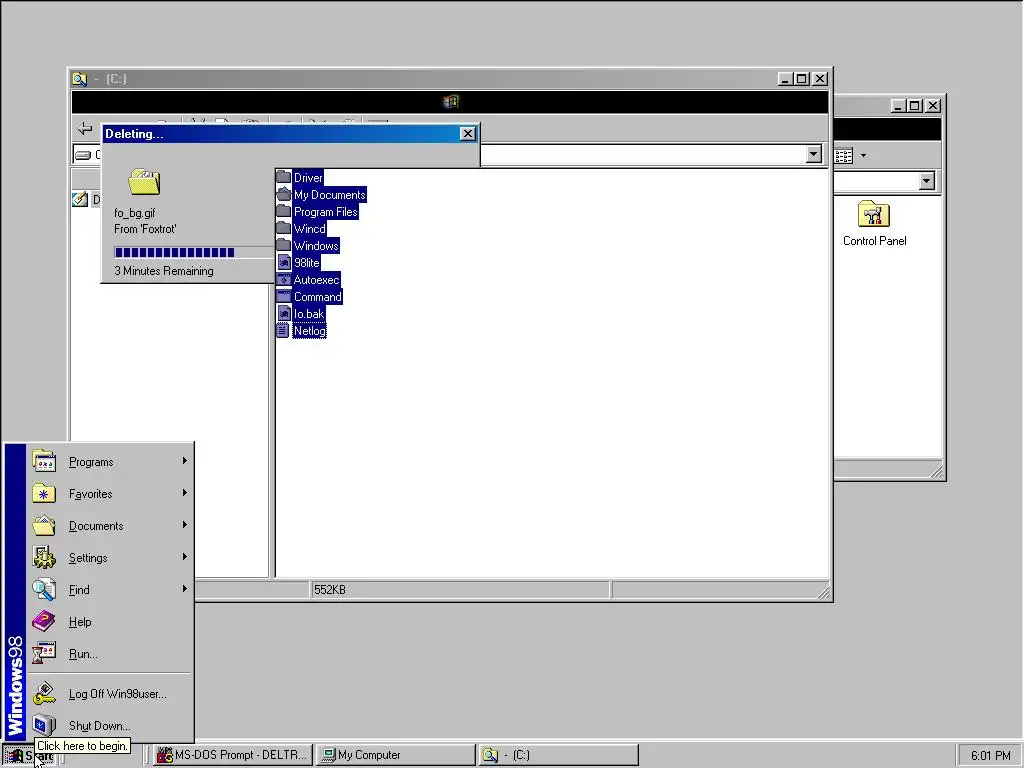Click the 552KB status bar field
Image resolution: width=1024 pixels, height=768 pixels.
tap(460, 590)
